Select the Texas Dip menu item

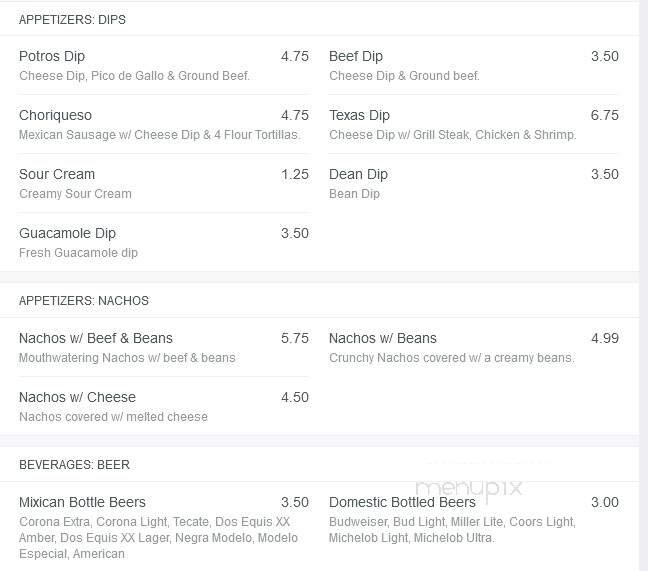point(359,115)
